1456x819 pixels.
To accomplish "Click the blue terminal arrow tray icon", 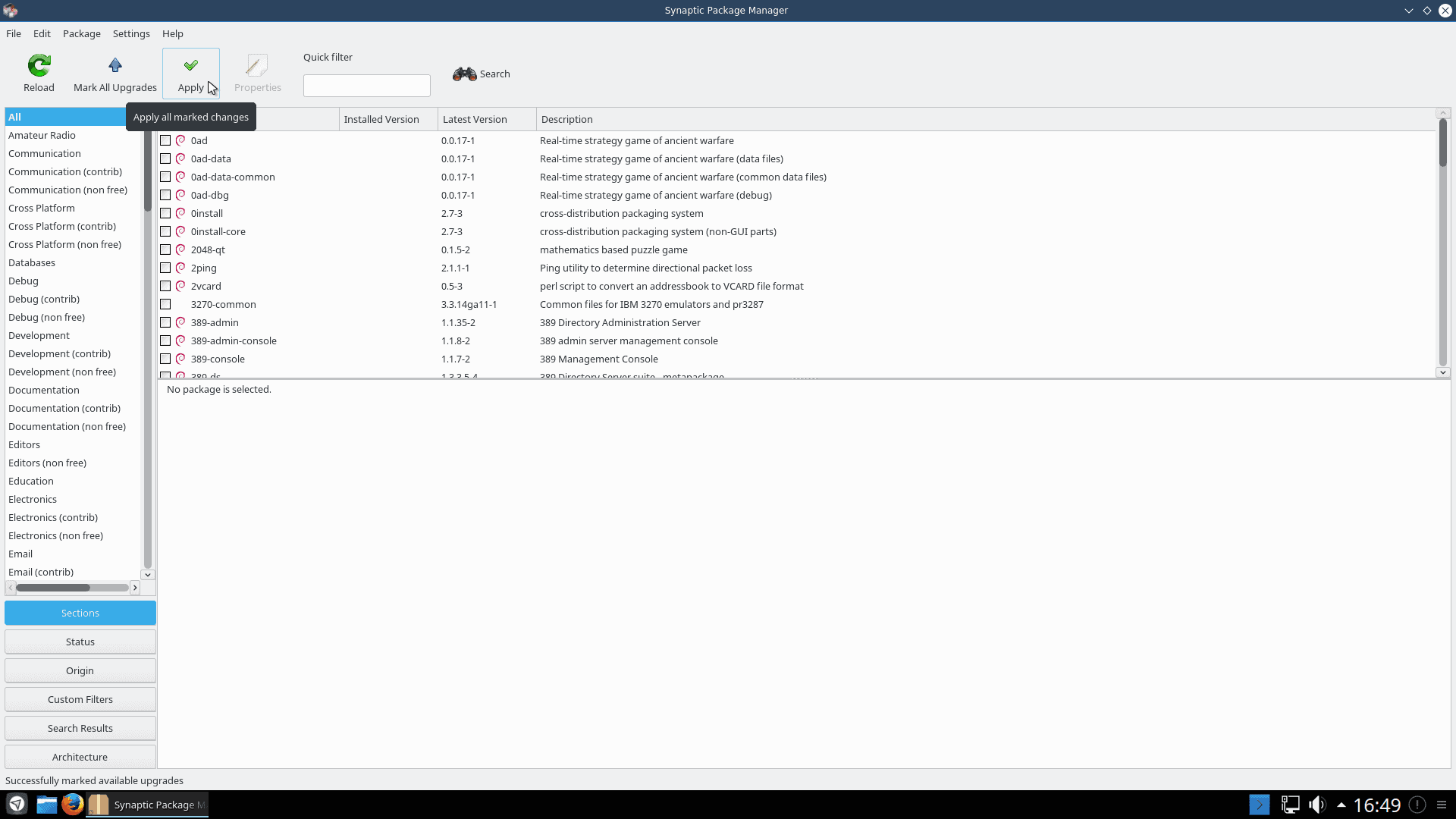I will tap(1260, 805).
